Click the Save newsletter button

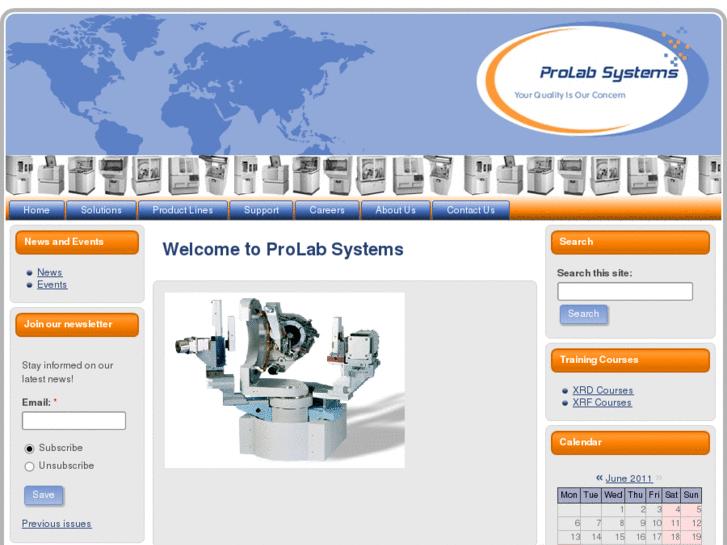(43, 495)
